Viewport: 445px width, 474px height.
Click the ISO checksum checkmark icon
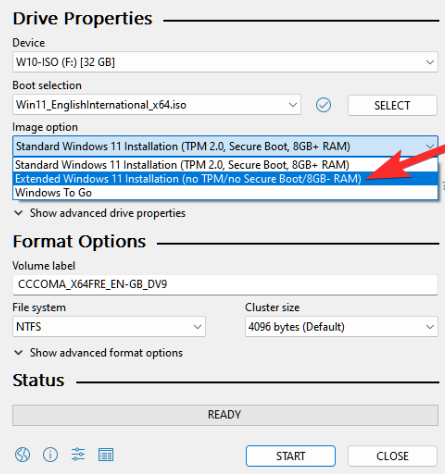pyautogui.click(x=323, y=105)
